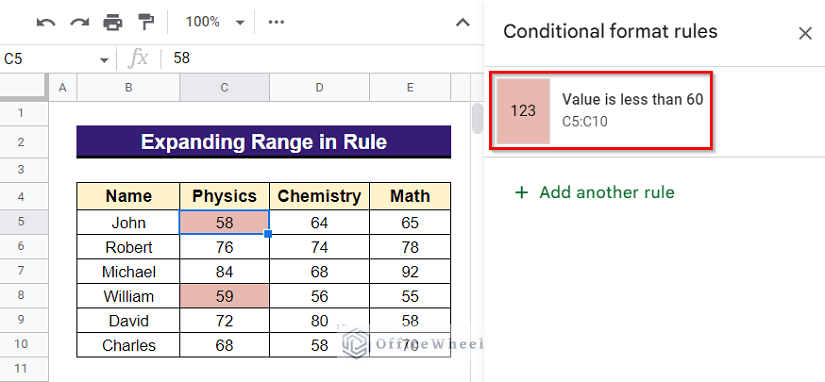The image size is (825, 382).
Task: Click the Redo arrow icon
Action: tap(79, 22)
